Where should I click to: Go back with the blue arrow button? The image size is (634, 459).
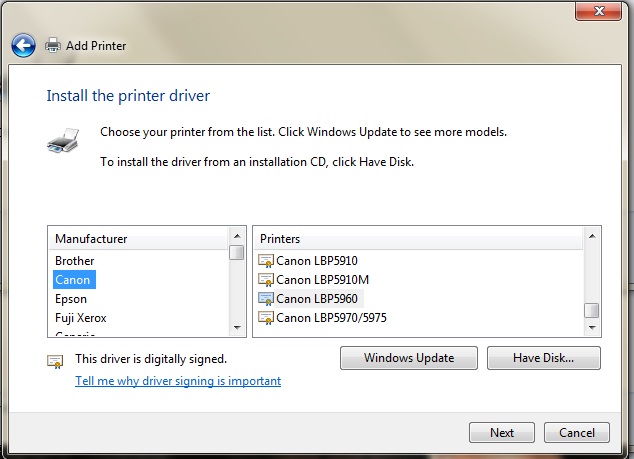[23, 45]
